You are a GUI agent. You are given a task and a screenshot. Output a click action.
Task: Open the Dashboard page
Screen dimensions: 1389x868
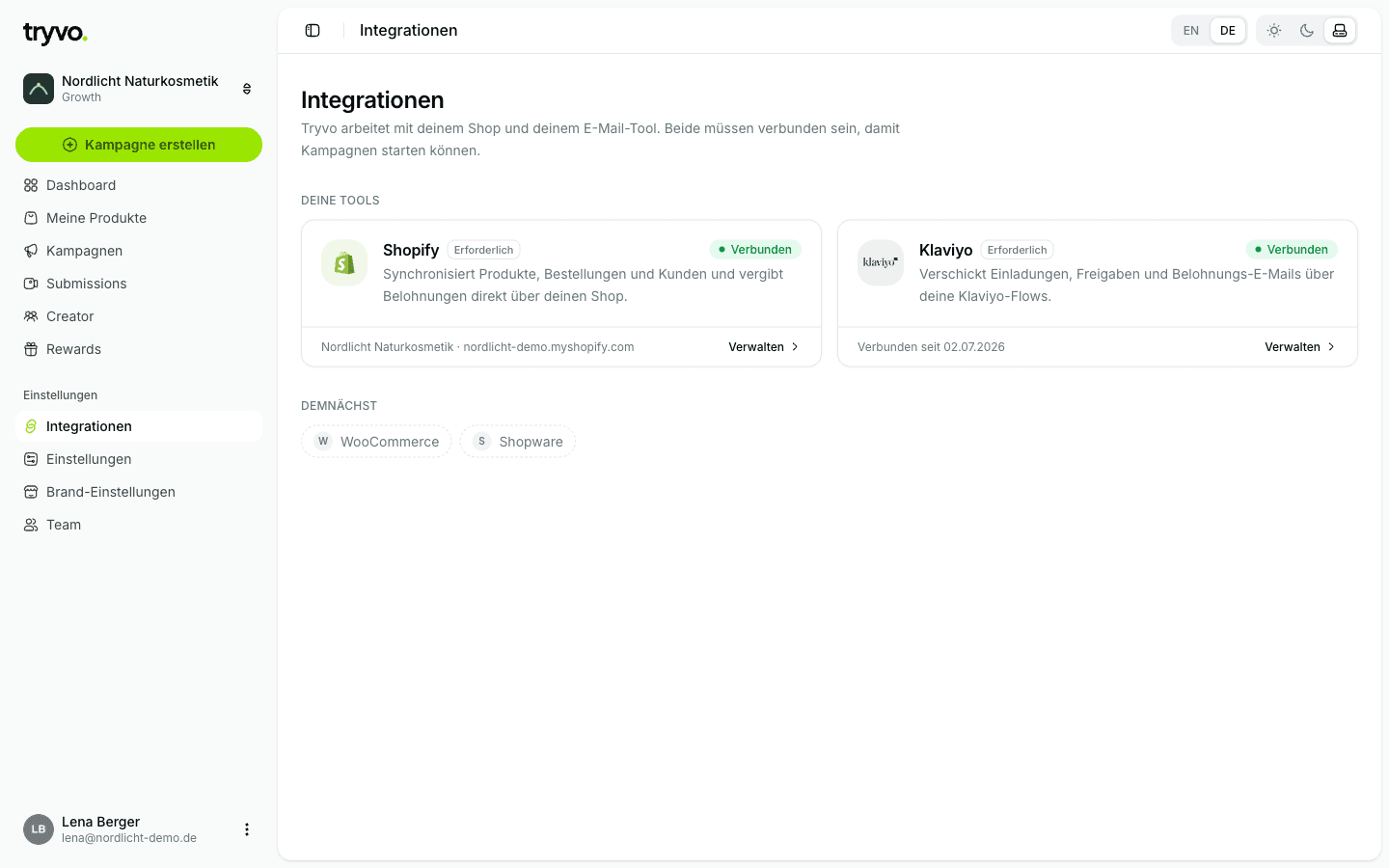coord(139,185)
